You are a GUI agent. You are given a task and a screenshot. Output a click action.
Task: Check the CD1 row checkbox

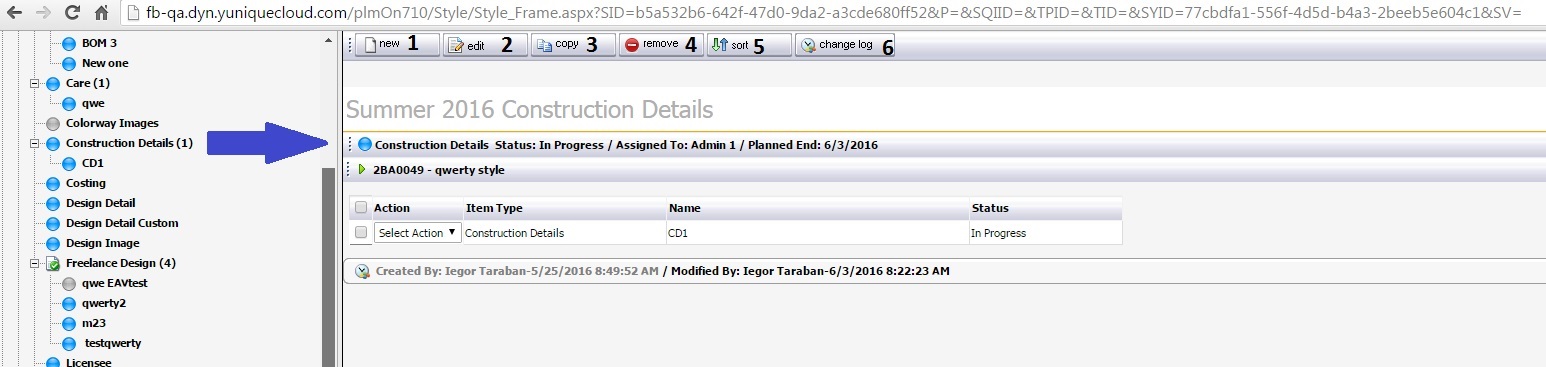361,232
